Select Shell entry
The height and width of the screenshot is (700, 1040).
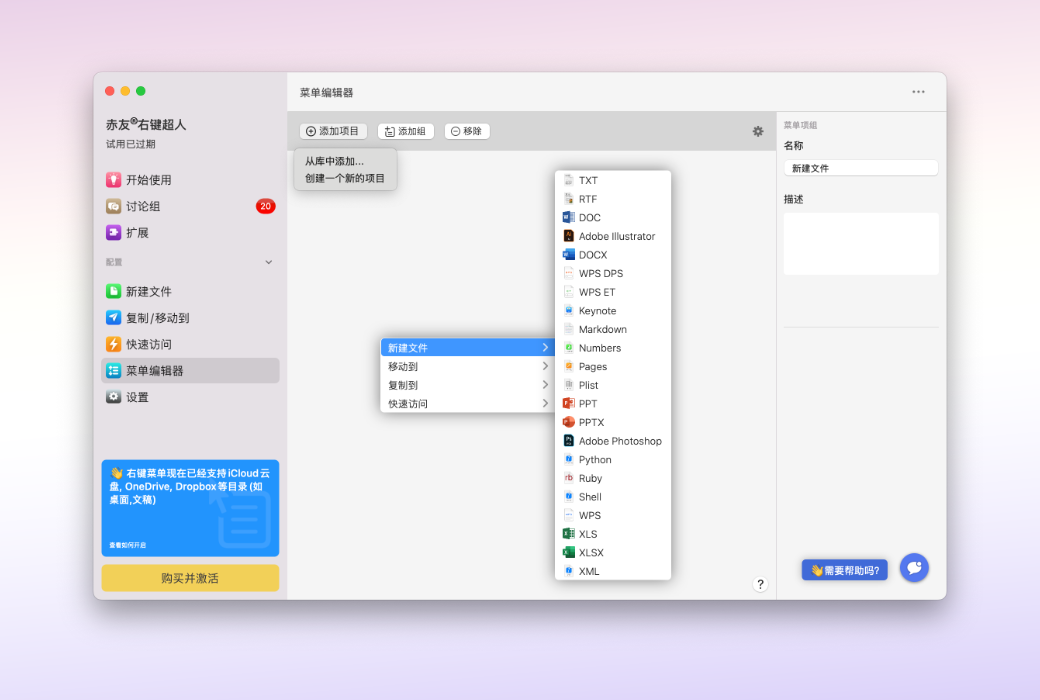(x=613, y=496)
